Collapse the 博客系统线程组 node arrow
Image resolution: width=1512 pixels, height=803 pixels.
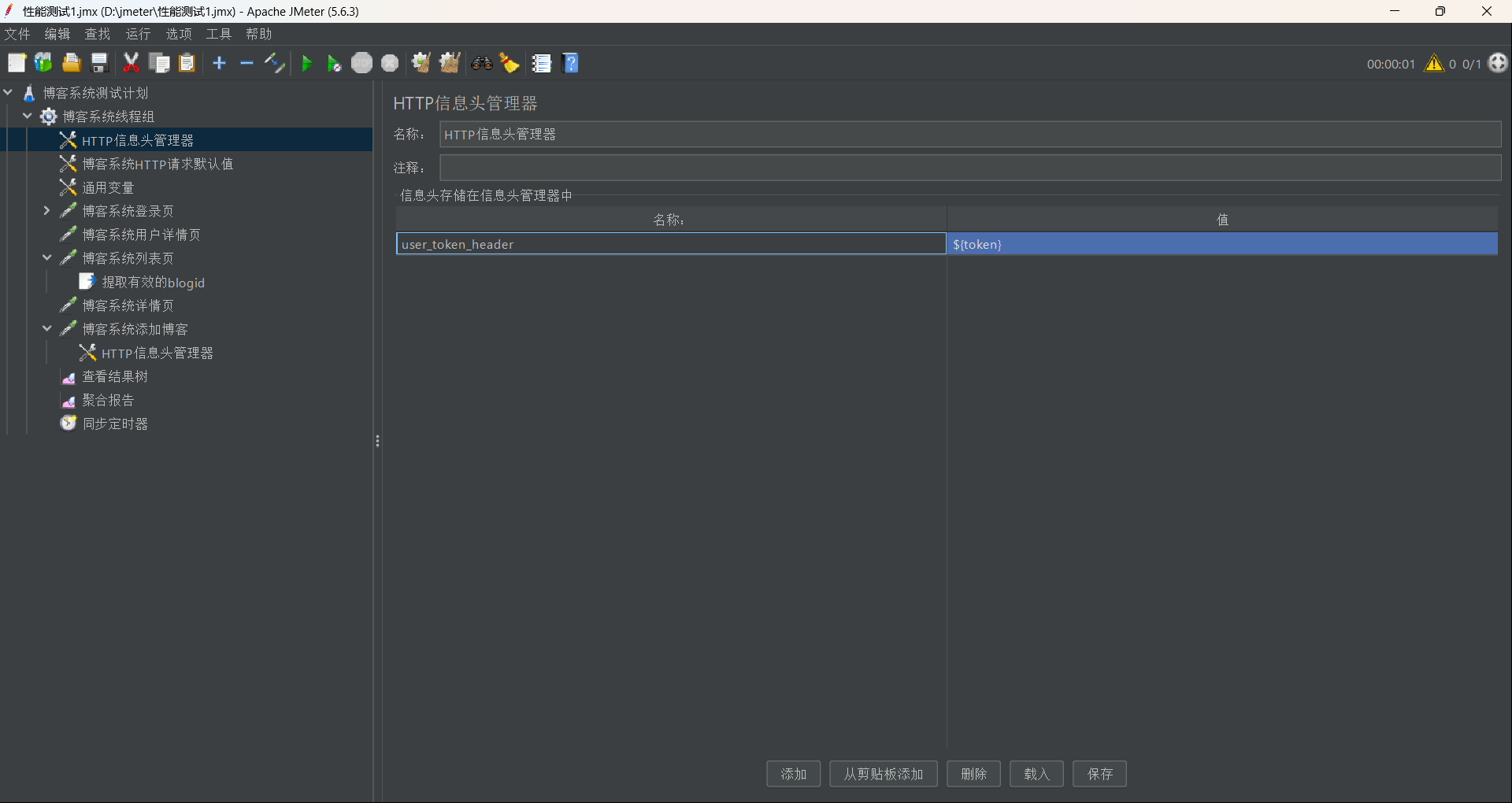pos(28,117)
